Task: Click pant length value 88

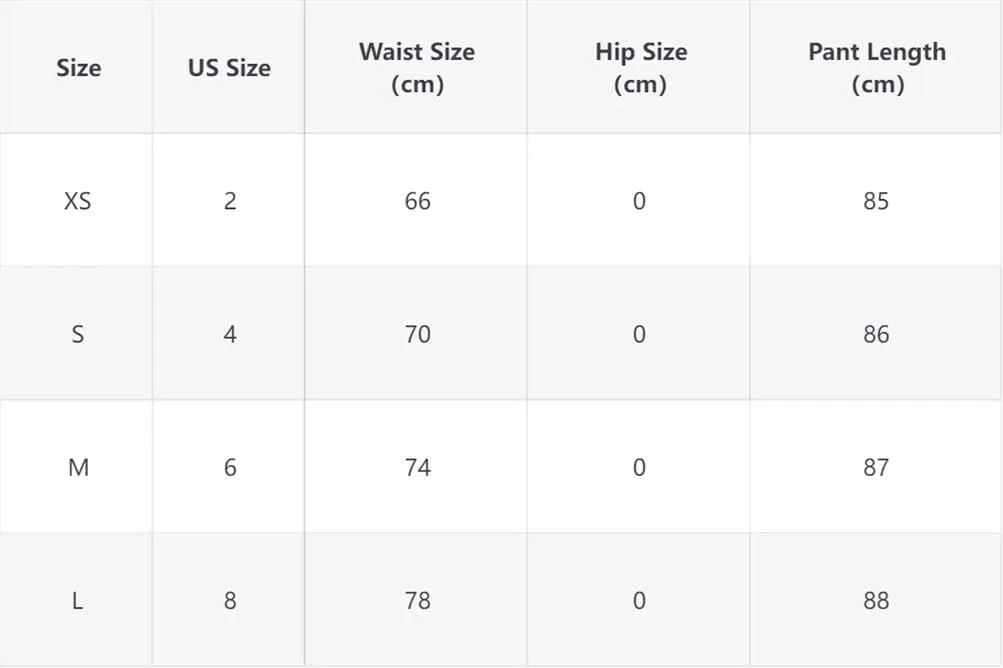Action: [876, 601]
